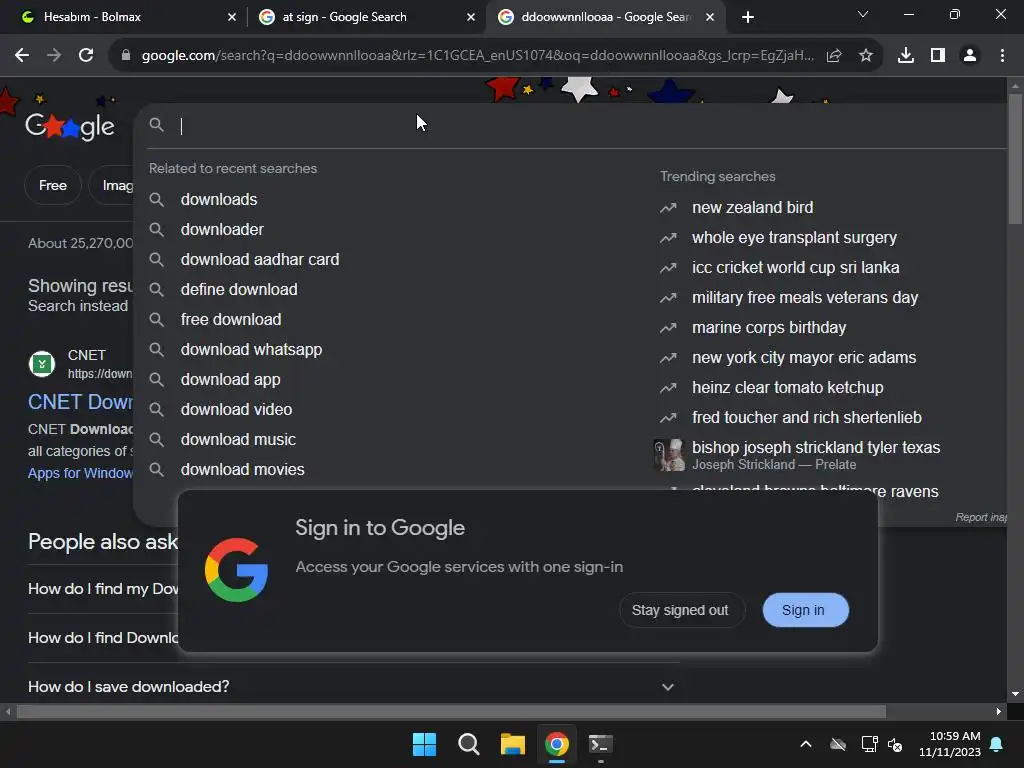Open the notifications bell icon
The width and height of the screenshot is (1024, 768).
[x=997, y=744]
